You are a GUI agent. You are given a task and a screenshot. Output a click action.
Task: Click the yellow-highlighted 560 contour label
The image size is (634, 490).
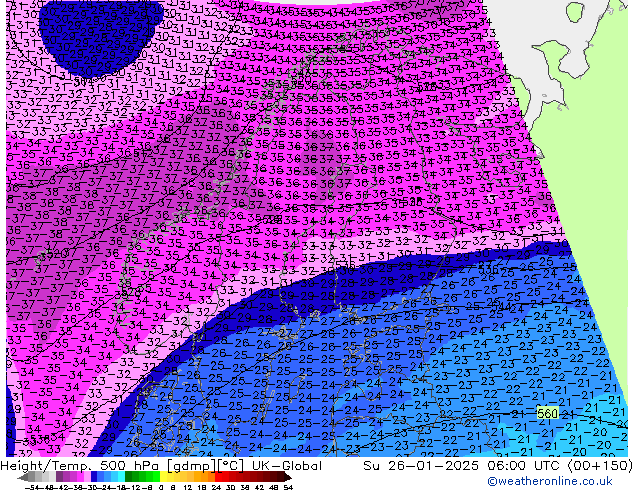point(547,413)
